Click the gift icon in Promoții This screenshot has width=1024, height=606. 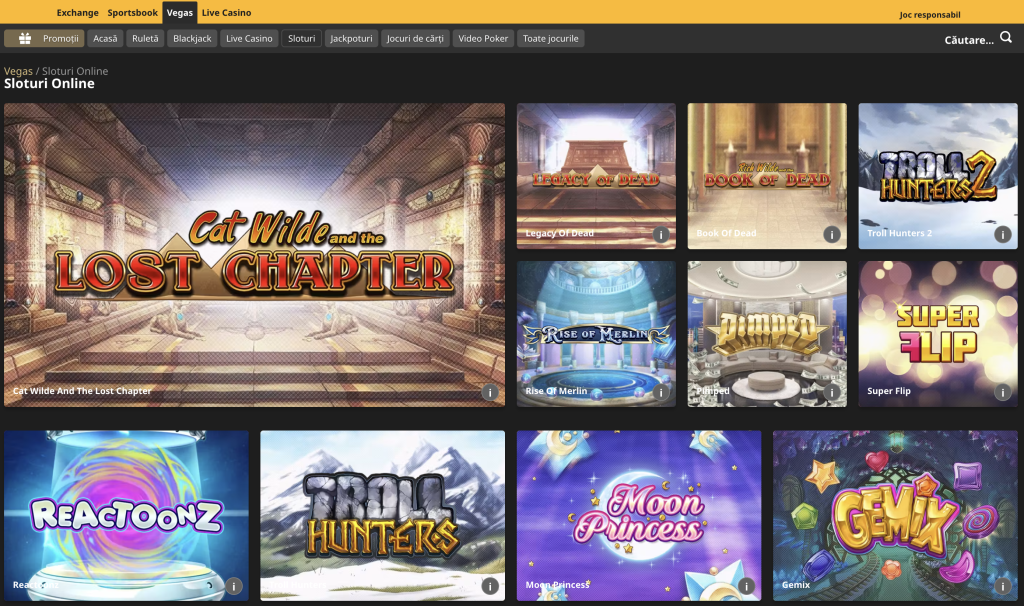click(25, 39)
